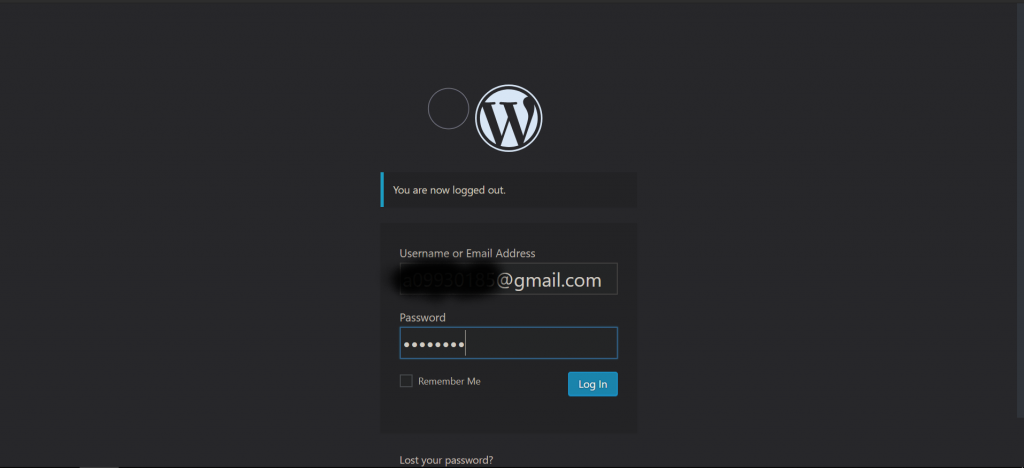Viewport: 1024px width, 468px height.
Task: Click the vertical scrollbar on the right edge
Action: tap(1021, 209)
